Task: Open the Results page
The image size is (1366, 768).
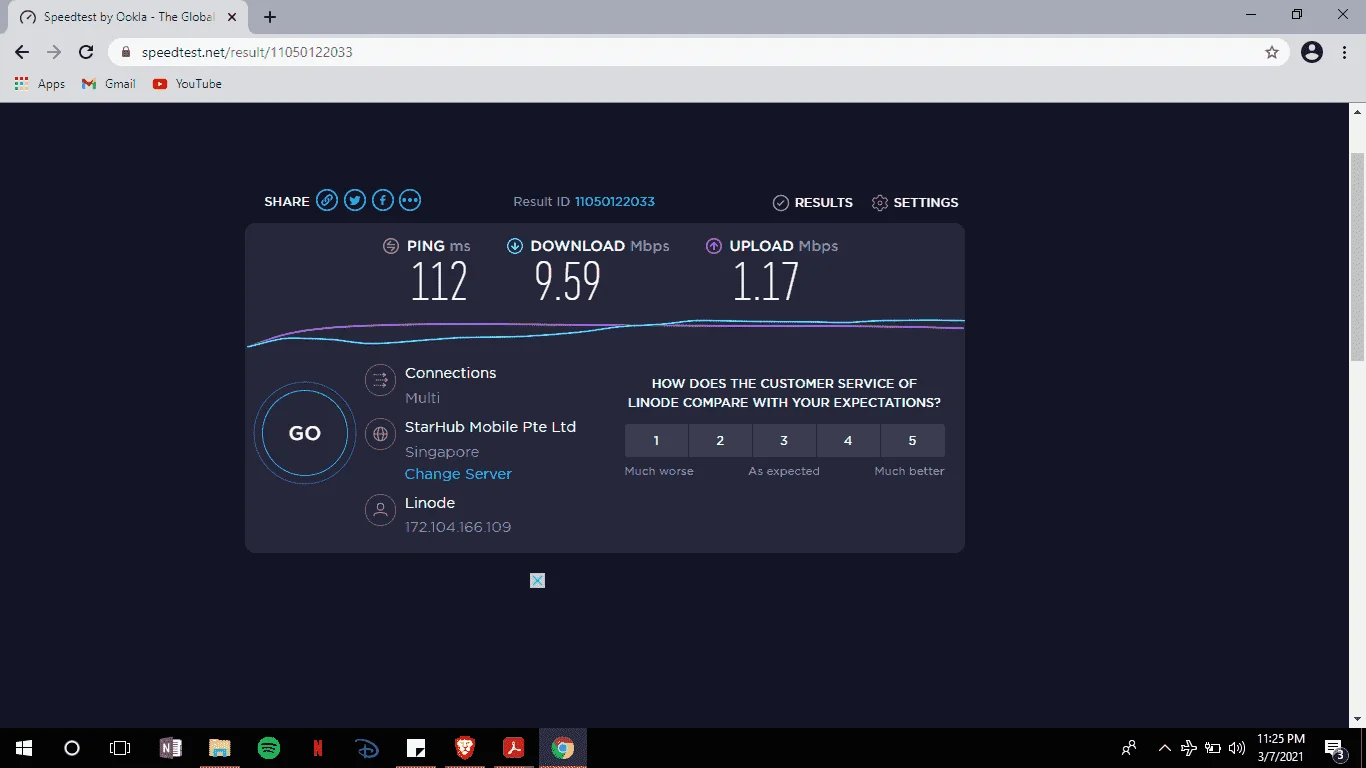Action: tap(813, 202)
